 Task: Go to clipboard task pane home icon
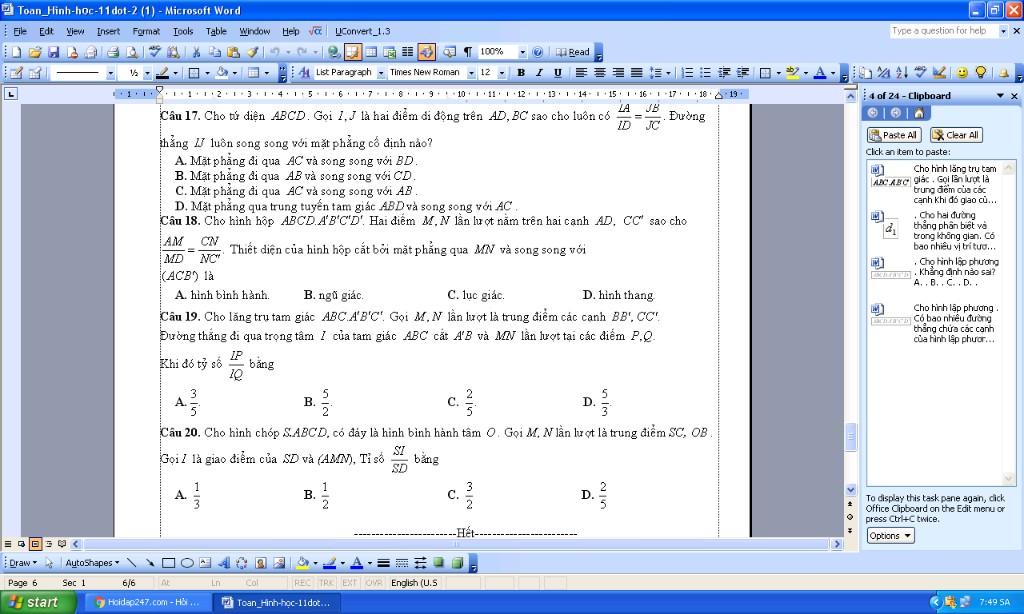point(919,113)
